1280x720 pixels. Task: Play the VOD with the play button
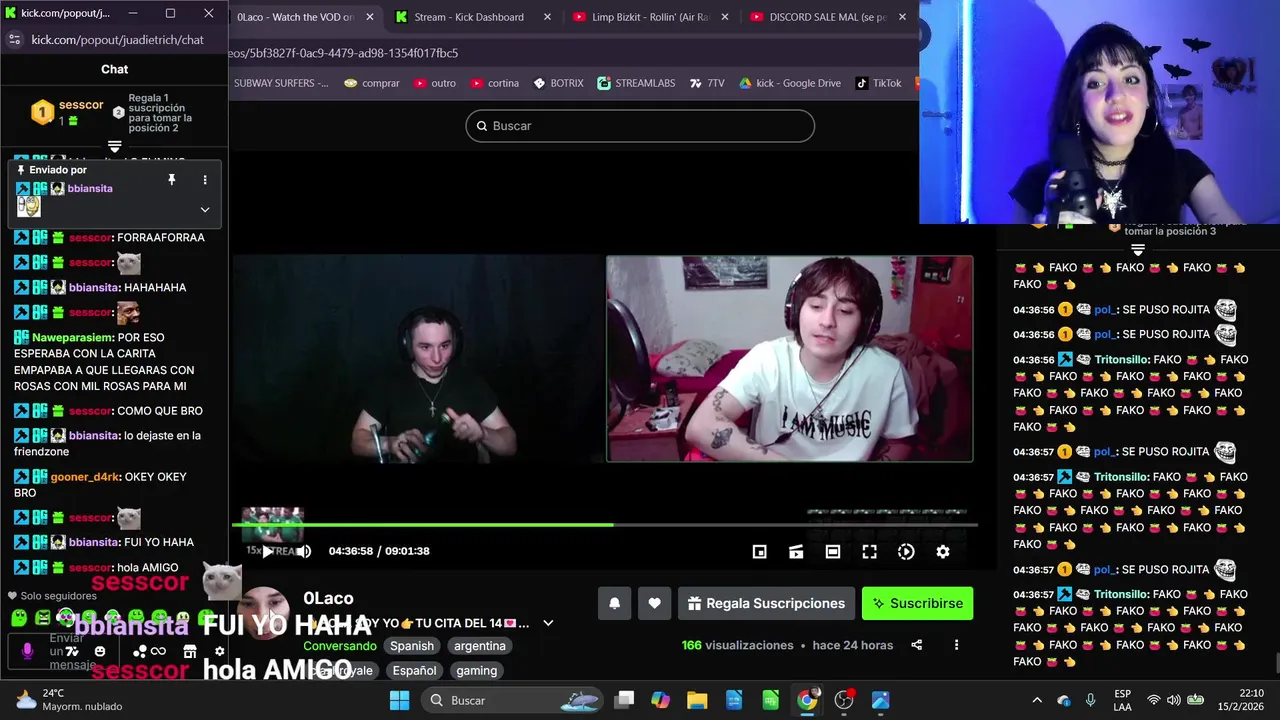pyautogui.click(x=267, y=551)
